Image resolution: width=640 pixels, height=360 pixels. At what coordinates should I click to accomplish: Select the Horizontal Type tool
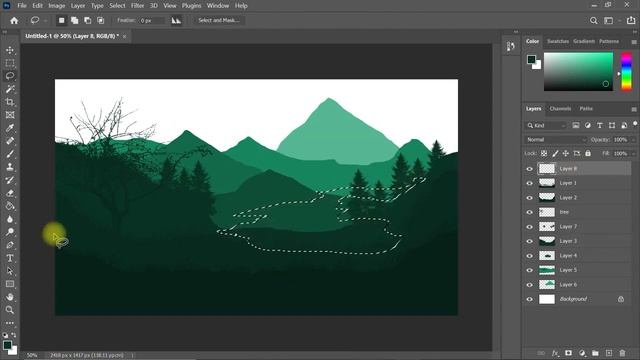(x=10, y=258)
